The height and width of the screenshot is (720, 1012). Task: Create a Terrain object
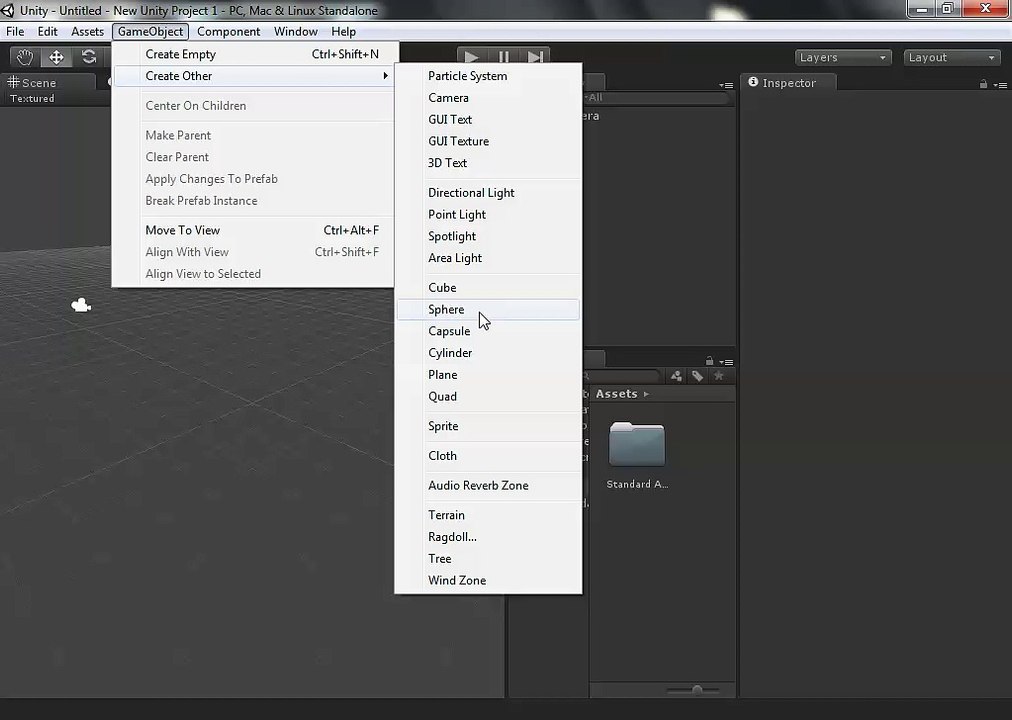[488, 515]
